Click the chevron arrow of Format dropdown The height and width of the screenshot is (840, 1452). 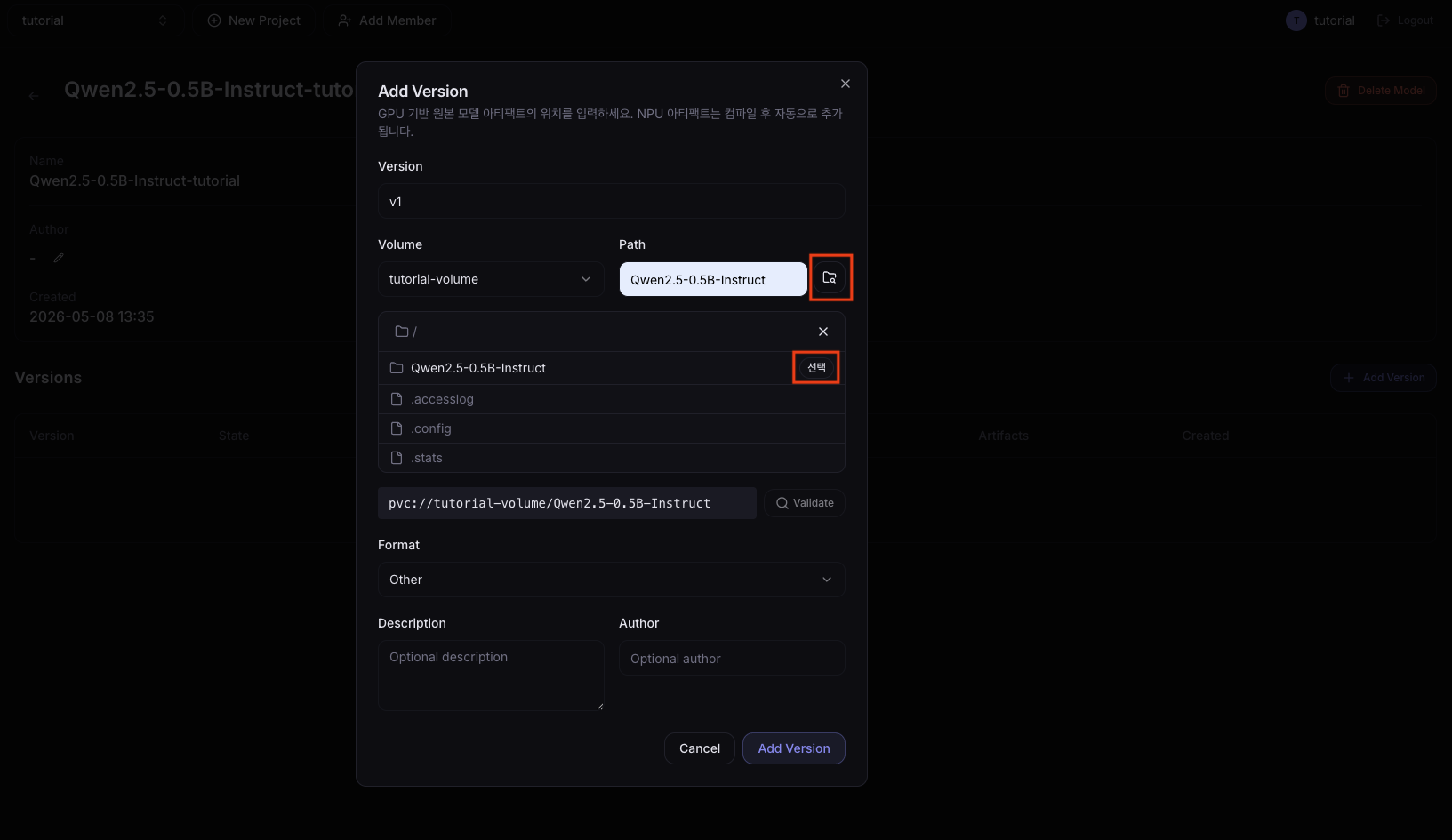[x=827, y=580]
